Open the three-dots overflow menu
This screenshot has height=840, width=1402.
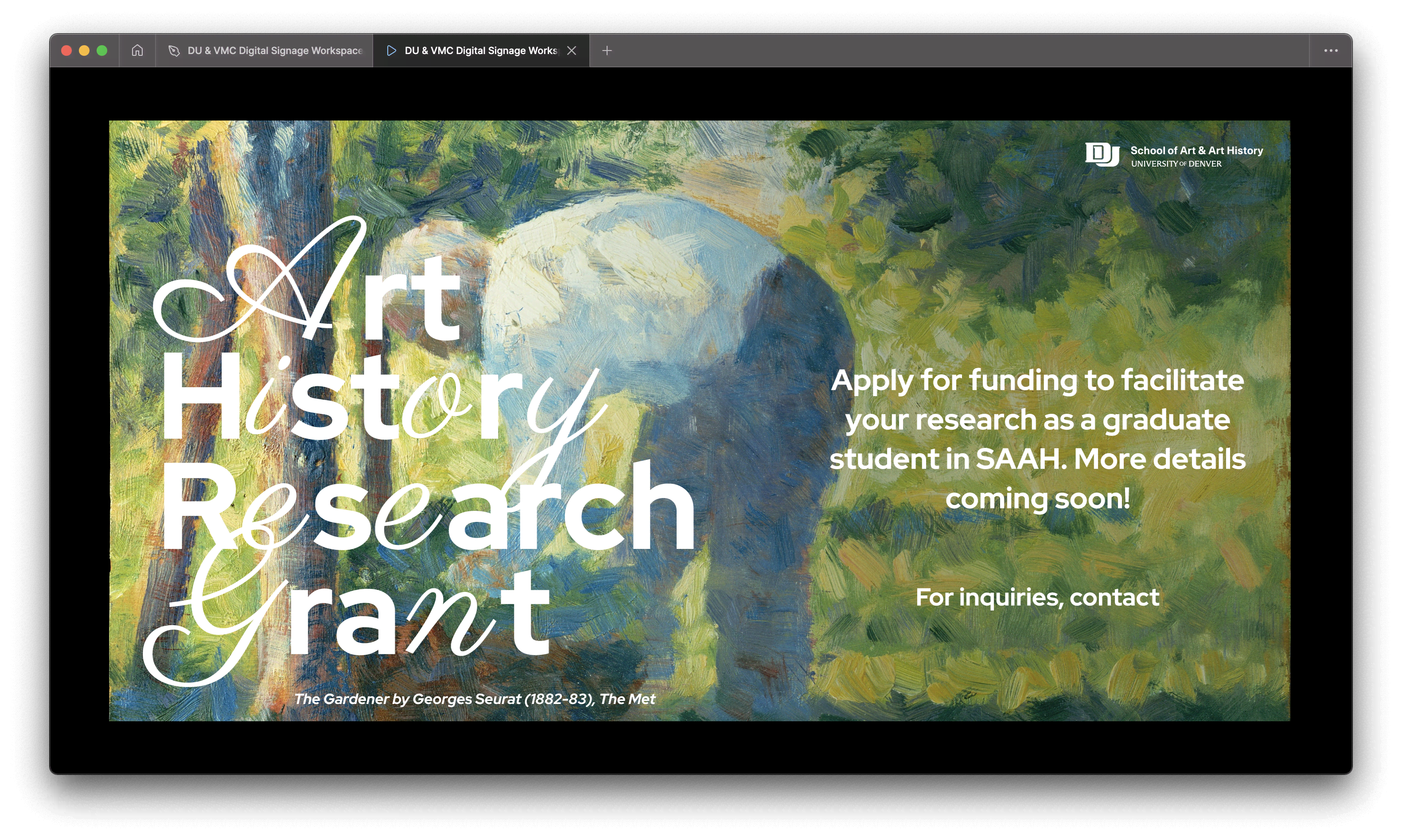click(x=1330, y=51)
